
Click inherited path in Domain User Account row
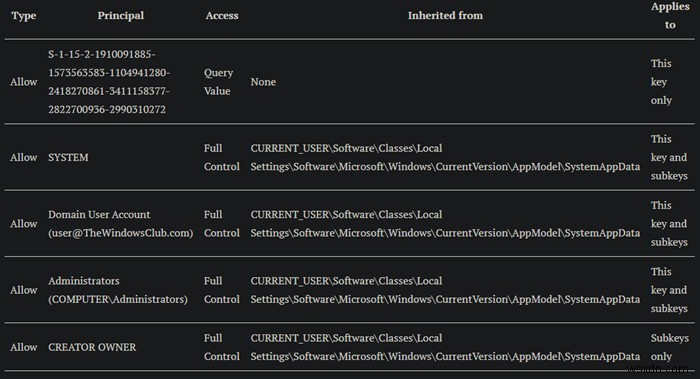click(445, 224)
